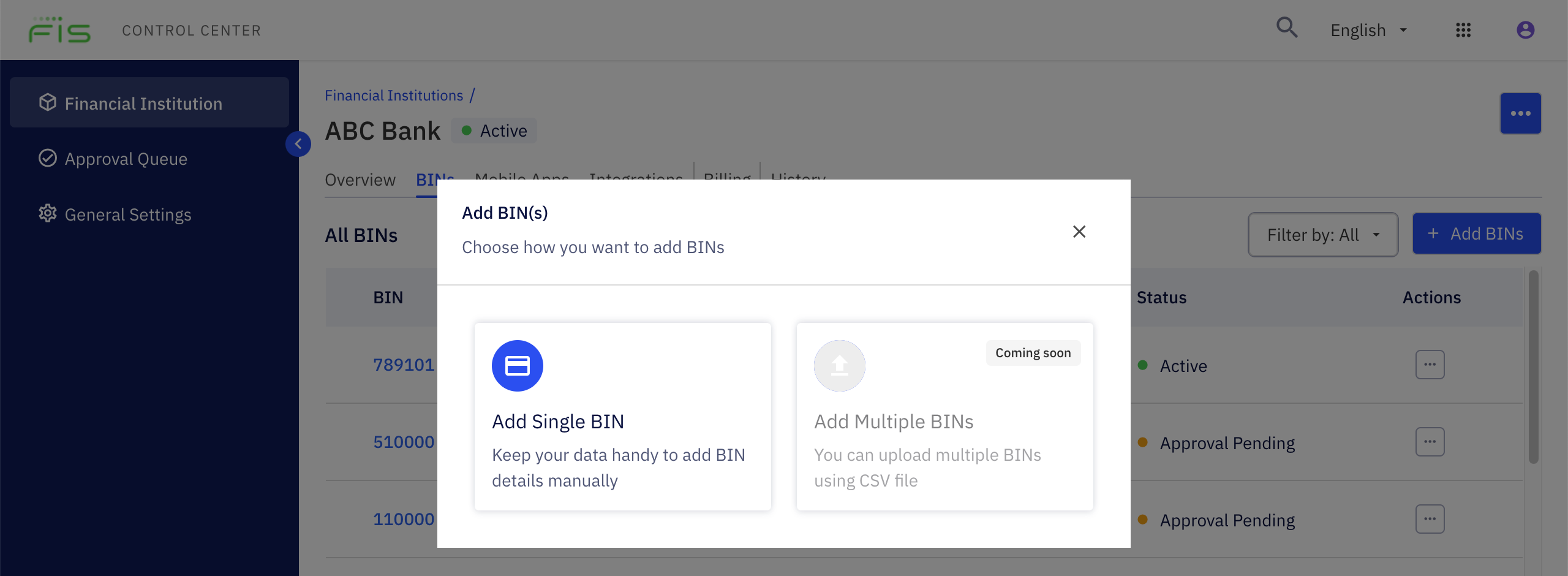Select the Mobile Apps tab
This screenshot has width=1568, height=576.
(x=521, y=178)
